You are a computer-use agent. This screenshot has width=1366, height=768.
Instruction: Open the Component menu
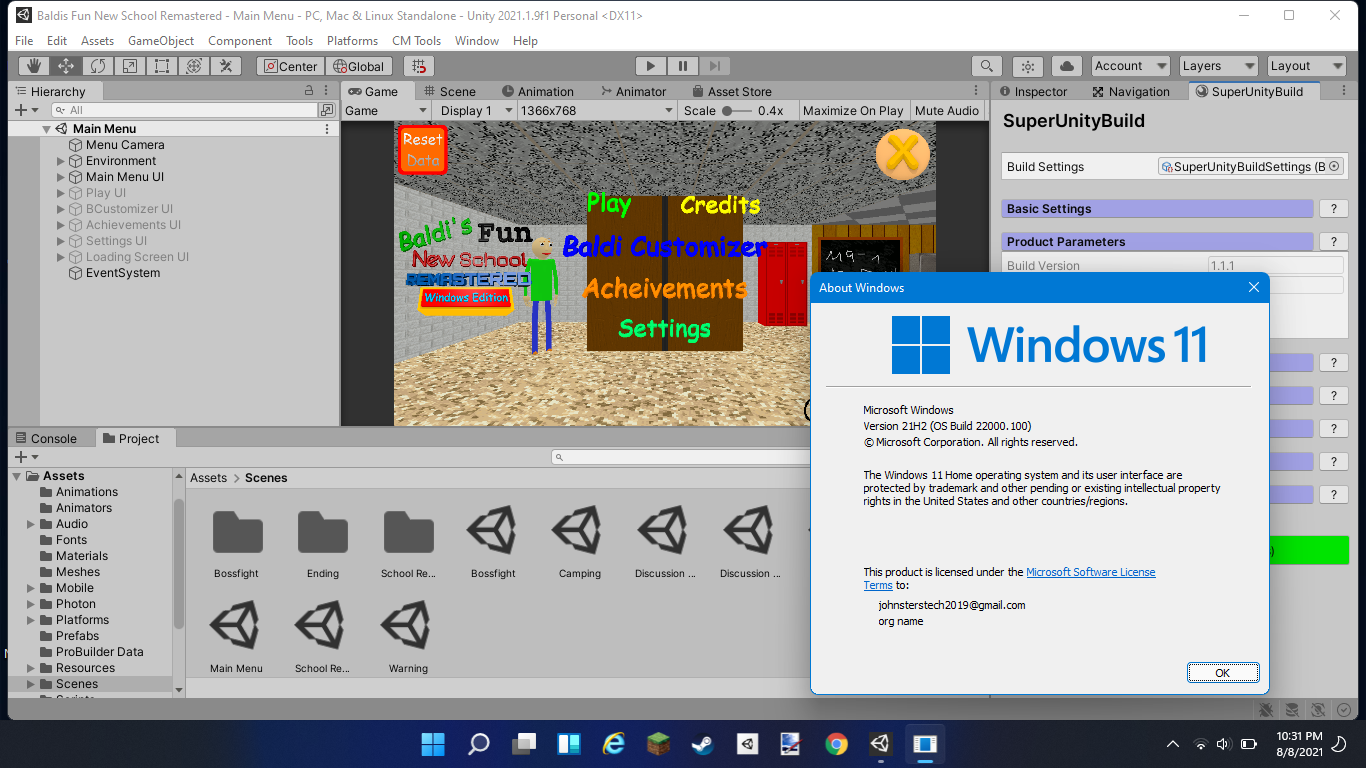click(240, 41)
